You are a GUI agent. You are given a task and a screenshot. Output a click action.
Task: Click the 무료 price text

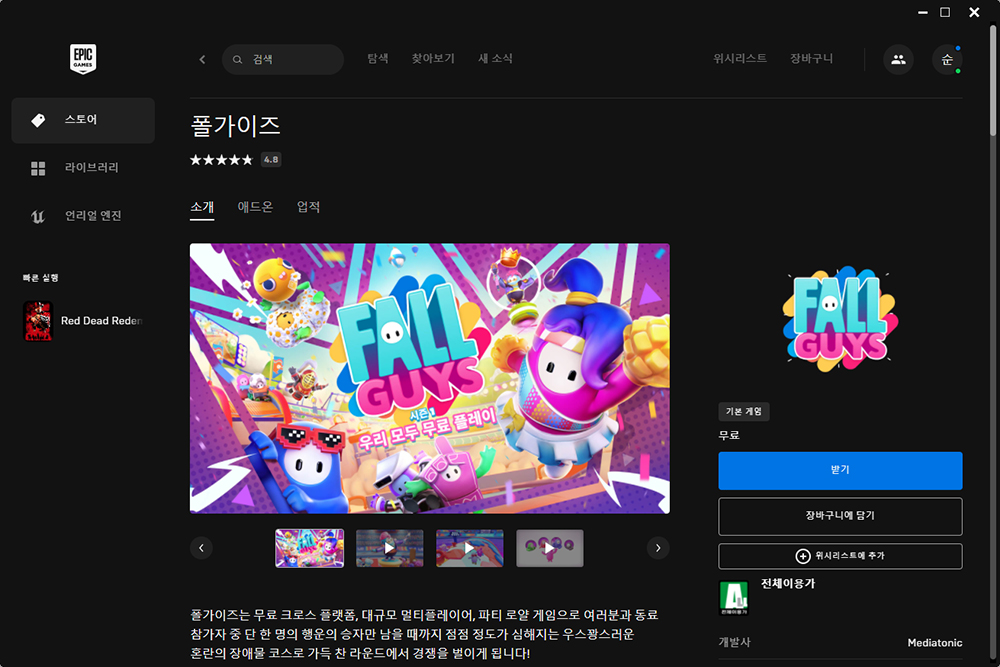(x=729, y=436)
